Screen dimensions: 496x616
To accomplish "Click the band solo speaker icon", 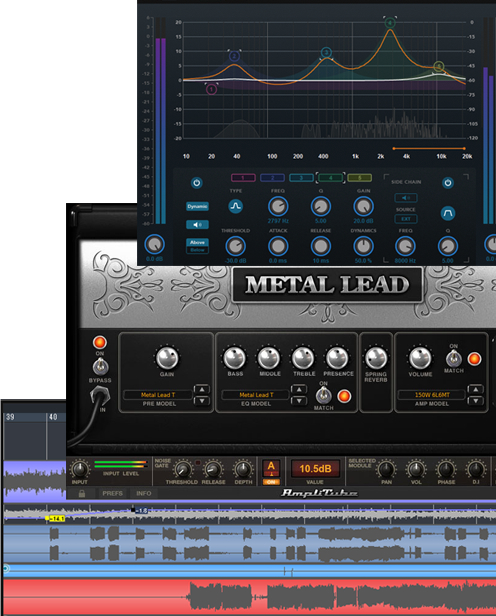I will [x=197, y=224].
